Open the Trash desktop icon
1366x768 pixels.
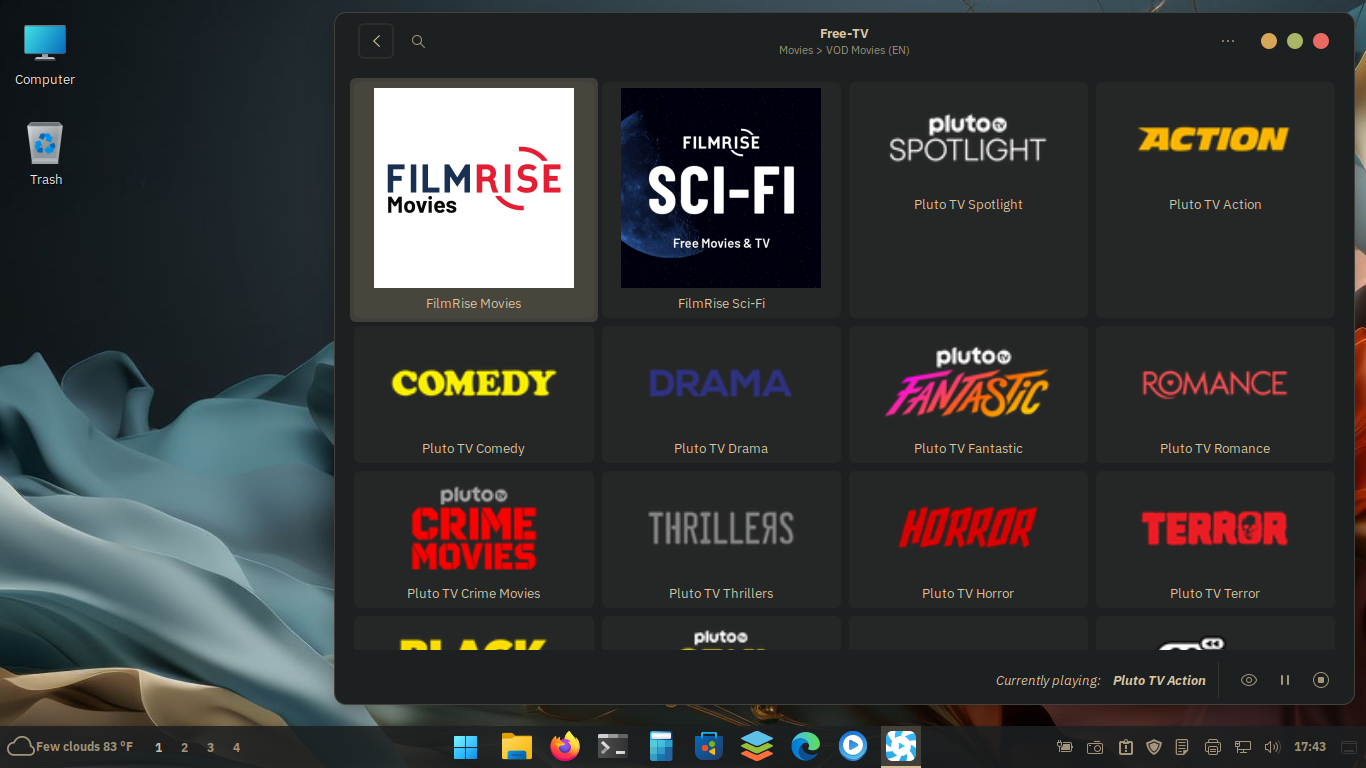[45, 154]
